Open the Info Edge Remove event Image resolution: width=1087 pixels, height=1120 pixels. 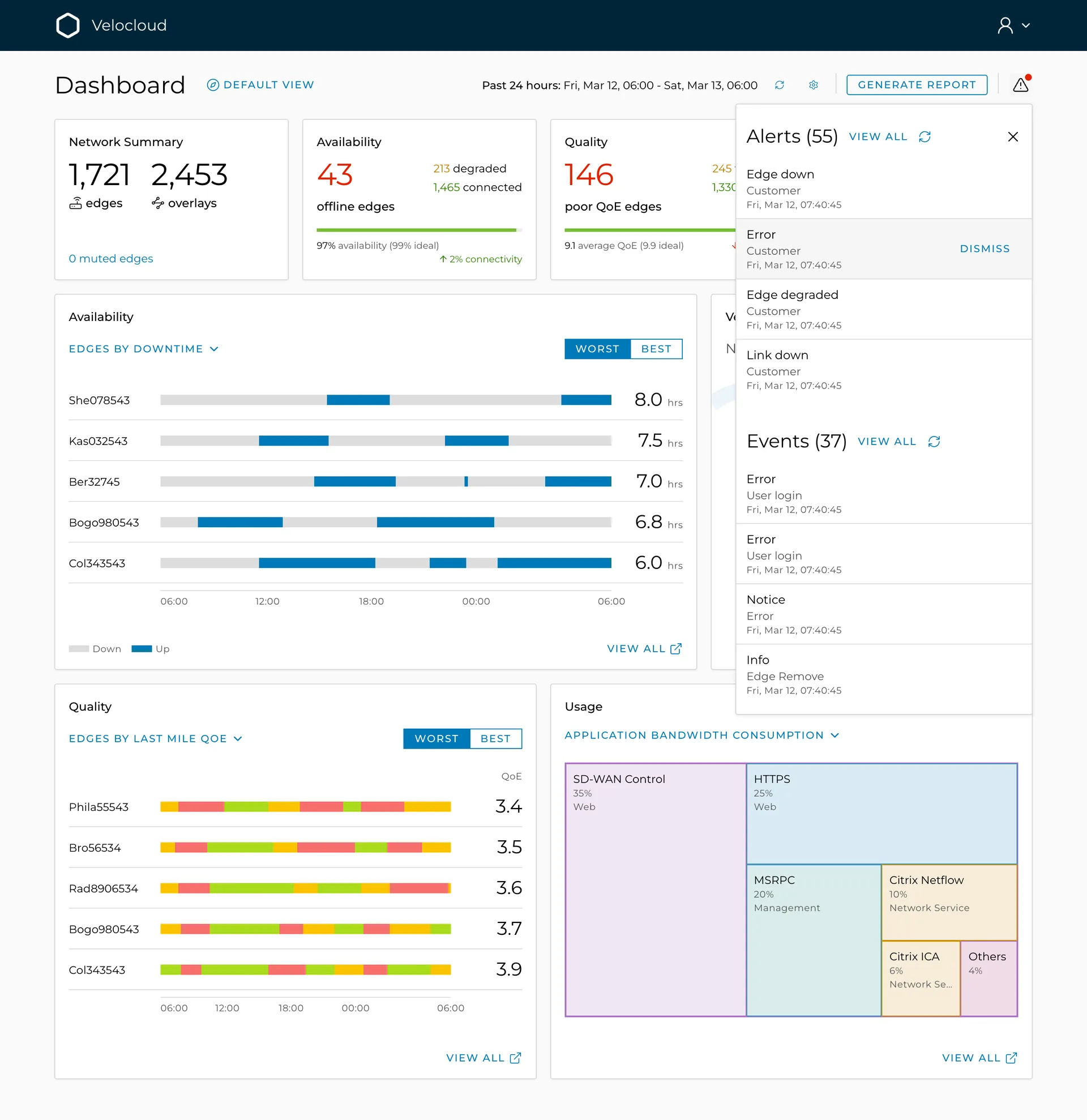[x=884, y=674]
